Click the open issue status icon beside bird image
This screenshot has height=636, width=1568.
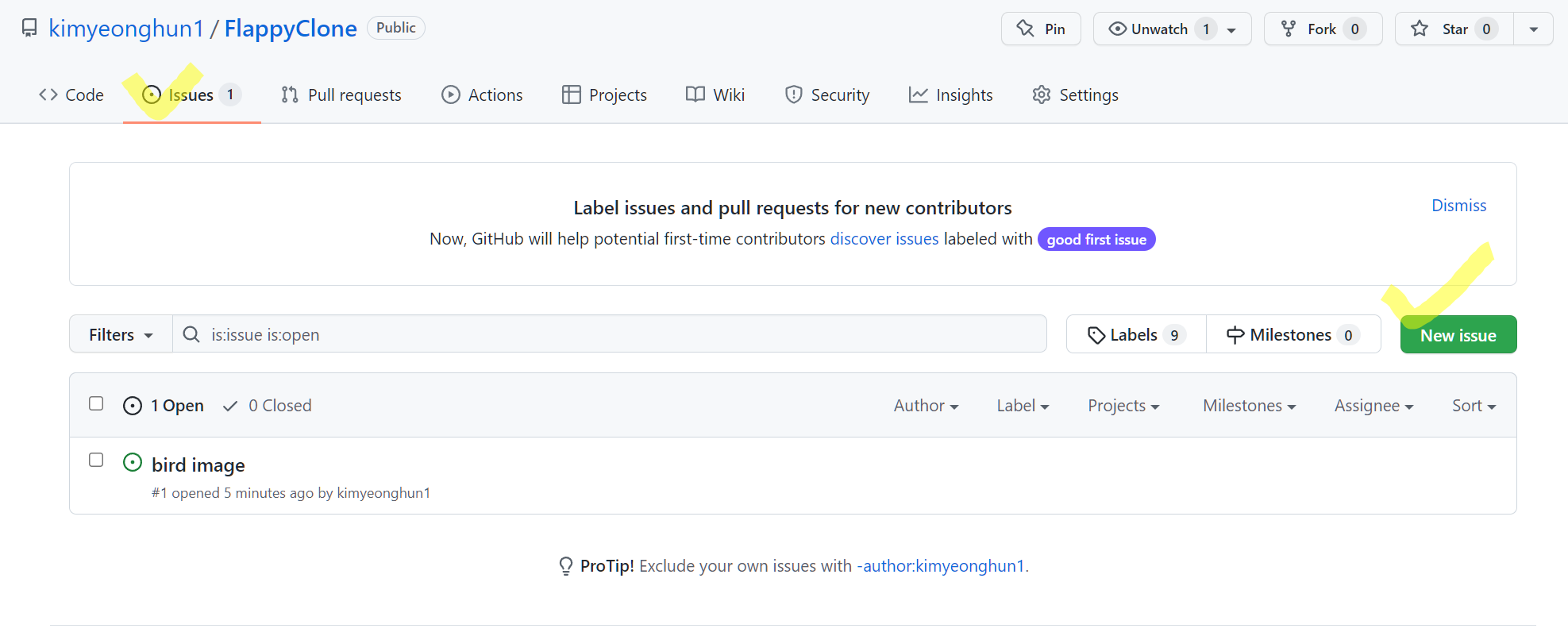(133, 463)
